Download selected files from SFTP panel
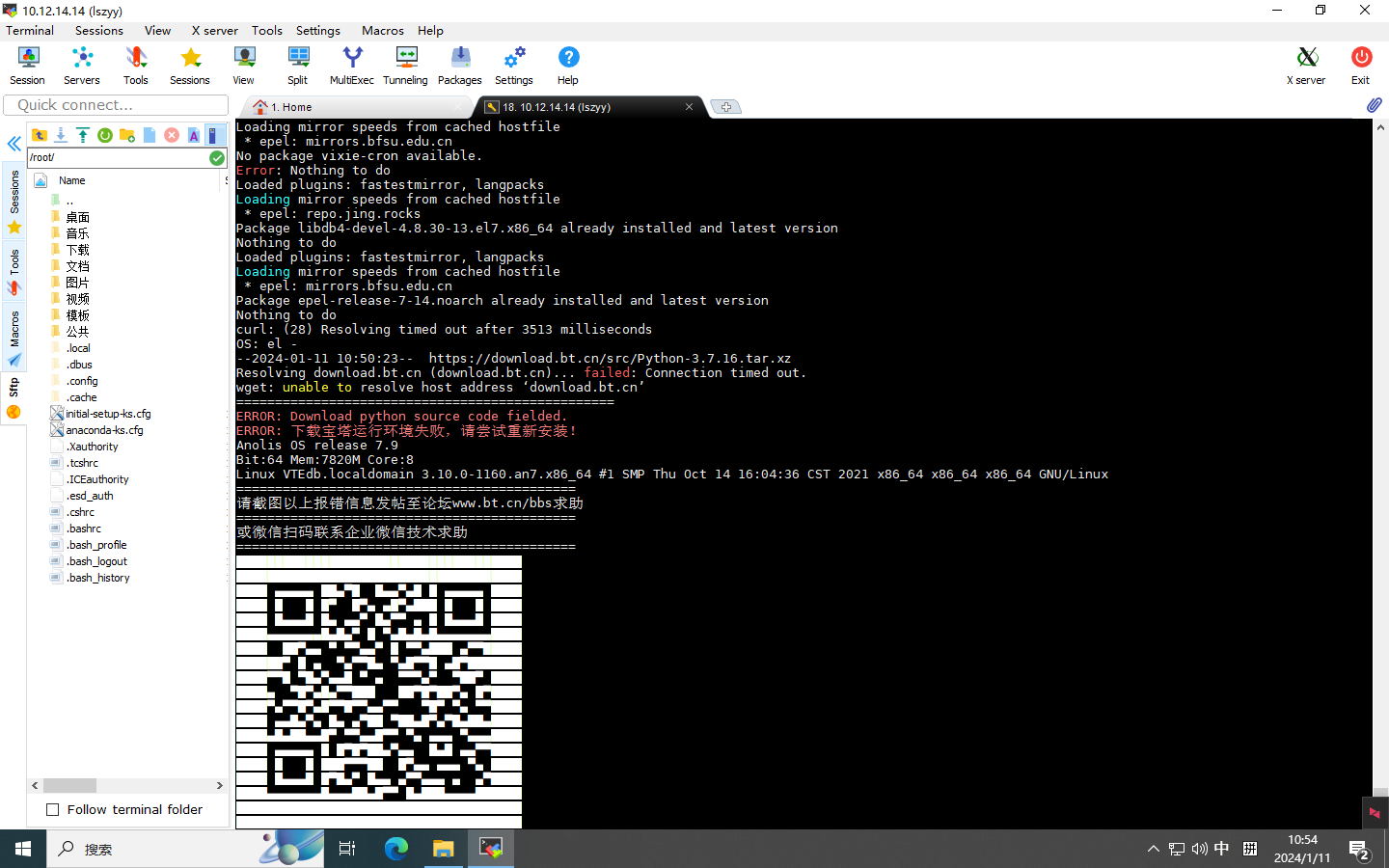The width and height of the screenshot is (1389, 868). click(61, 135)
